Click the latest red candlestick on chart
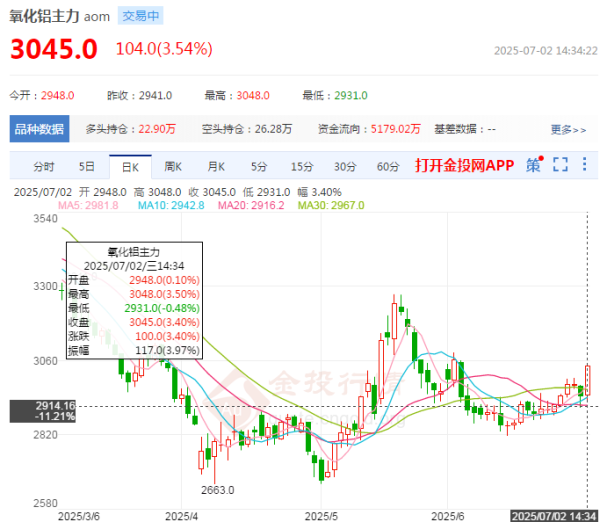The width and height of the screenshot is (600, 522). [588, 380]
